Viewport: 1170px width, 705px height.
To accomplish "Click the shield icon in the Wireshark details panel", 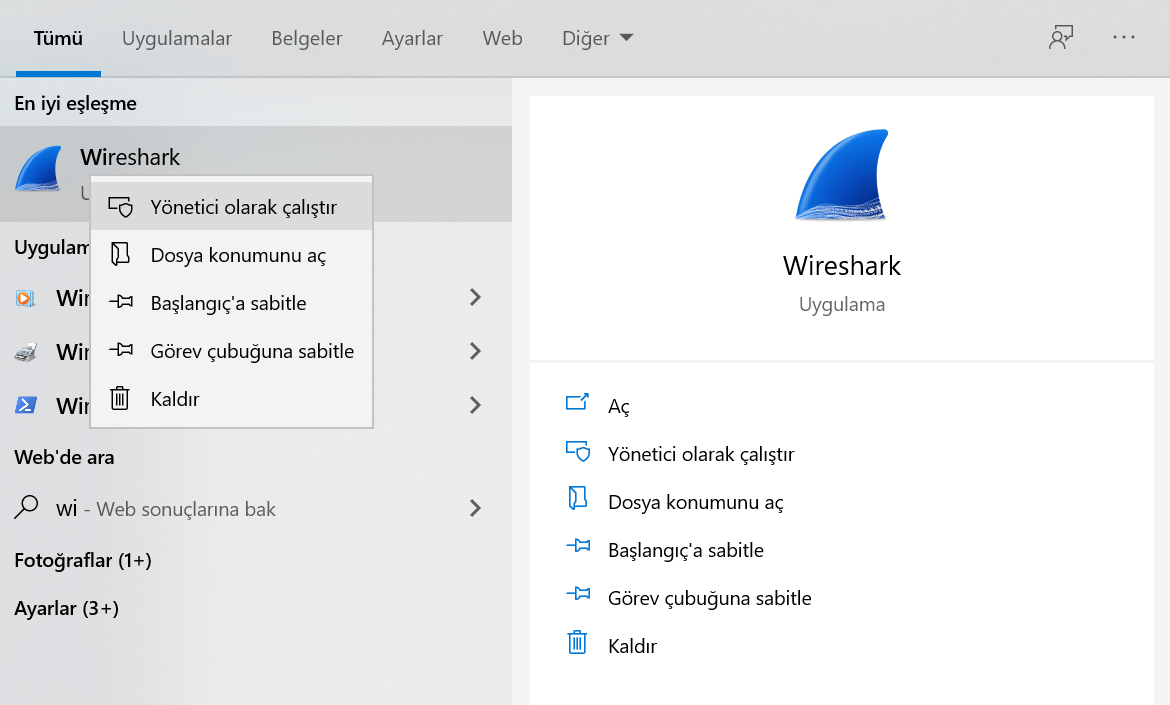I will (578, 451).
